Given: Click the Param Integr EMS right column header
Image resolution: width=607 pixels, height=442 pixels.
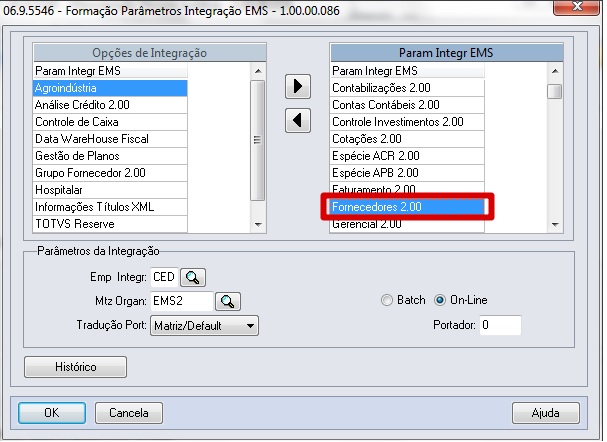Looking at the screenshot, I should (x=446, y=53).
